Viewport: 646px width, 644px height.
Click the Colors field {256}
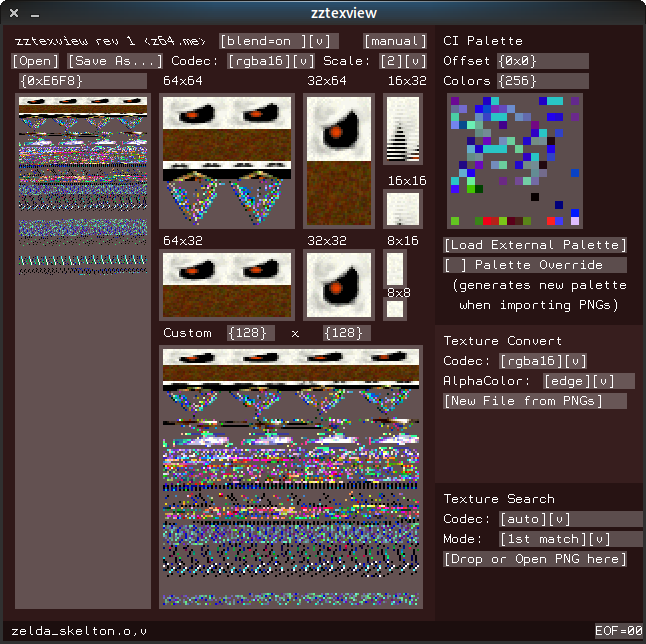pyautogui.click(x=543, y=81)
